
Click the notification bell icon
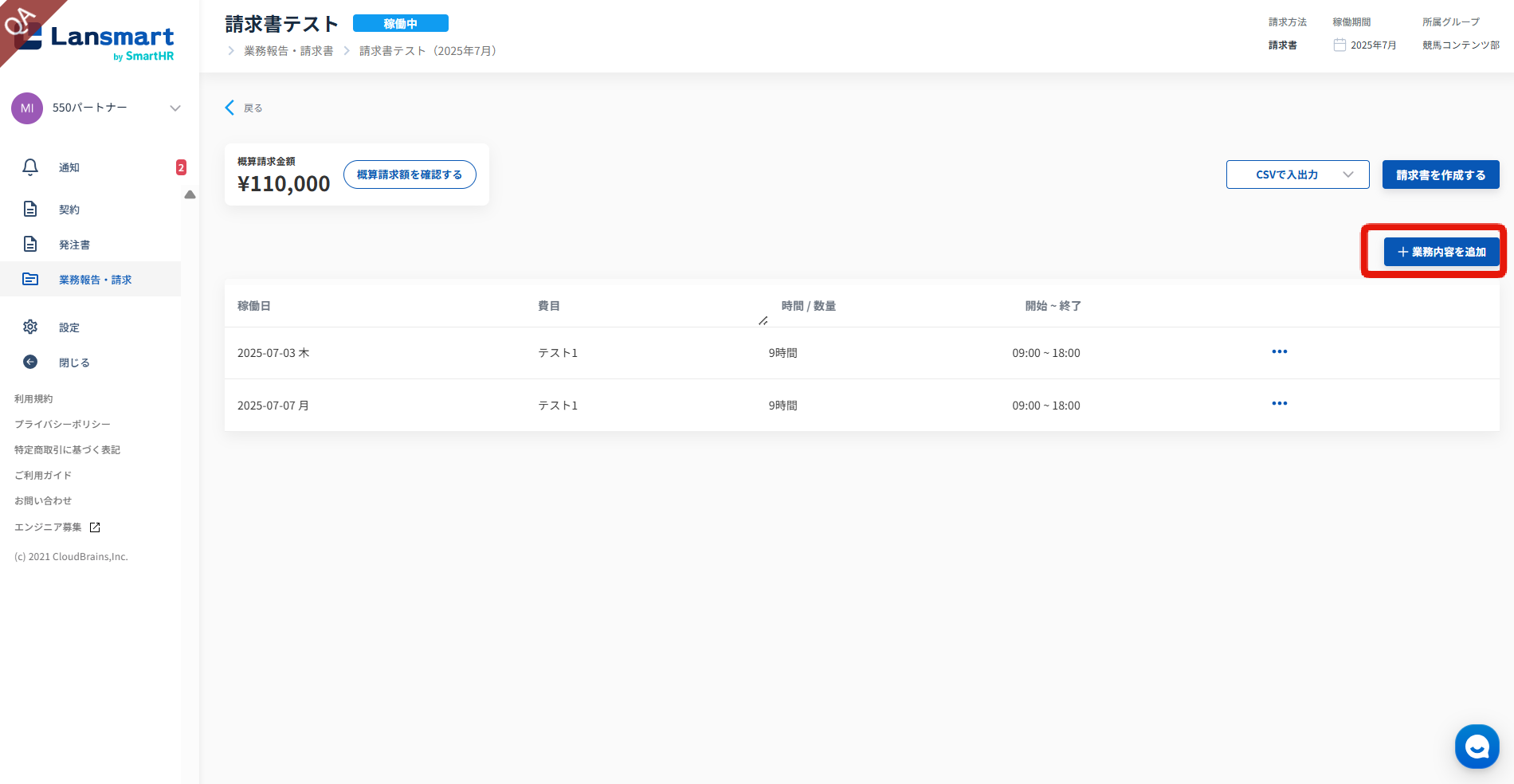[30, 167]
